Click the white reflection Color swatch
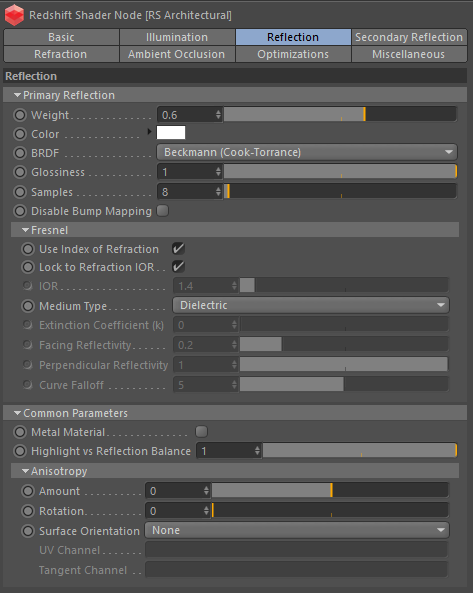Image resolution: width=473 pixels, height=593 pixels. tap(171, 133)
